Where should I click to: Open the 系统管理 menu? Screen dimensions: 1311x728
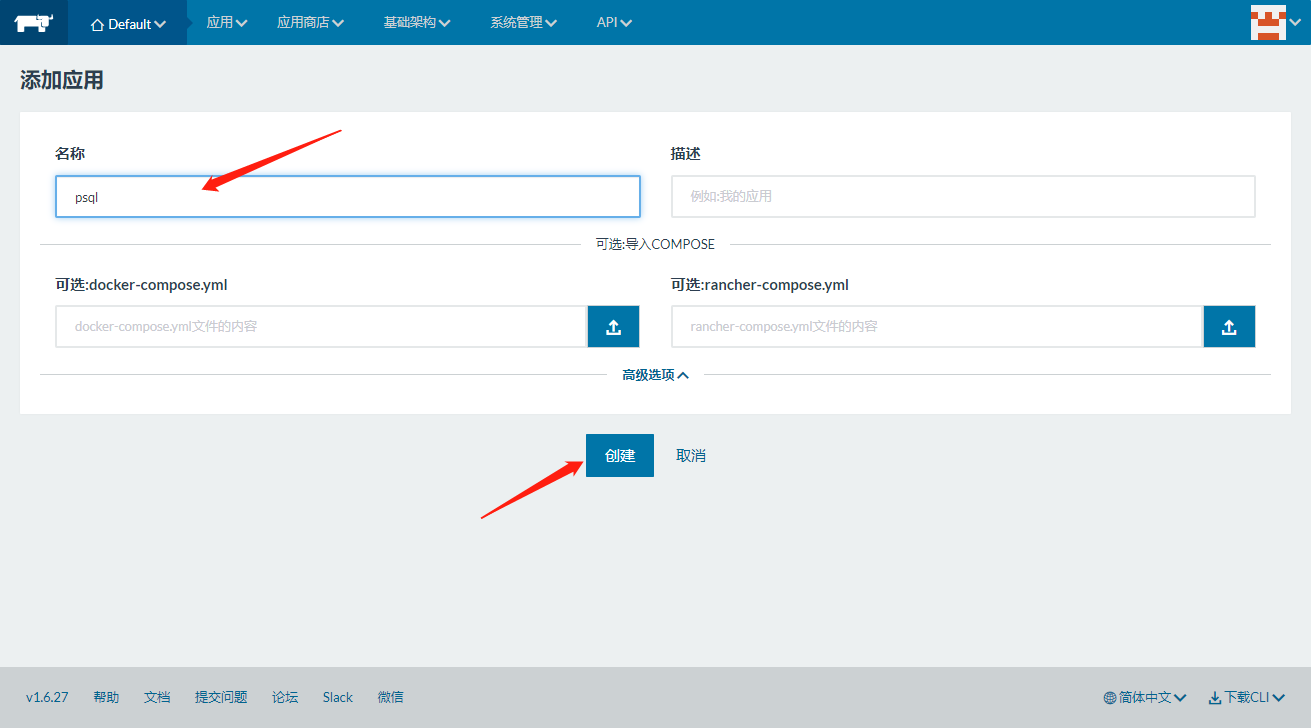pyautogui.click(x=524, y=23)
